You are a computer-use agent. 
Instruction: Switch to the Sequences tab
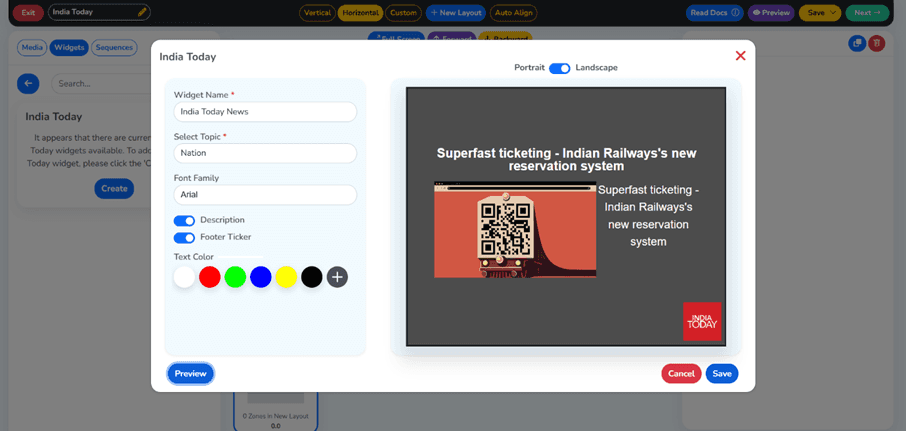pyautogui.click(x=114, y=47)
